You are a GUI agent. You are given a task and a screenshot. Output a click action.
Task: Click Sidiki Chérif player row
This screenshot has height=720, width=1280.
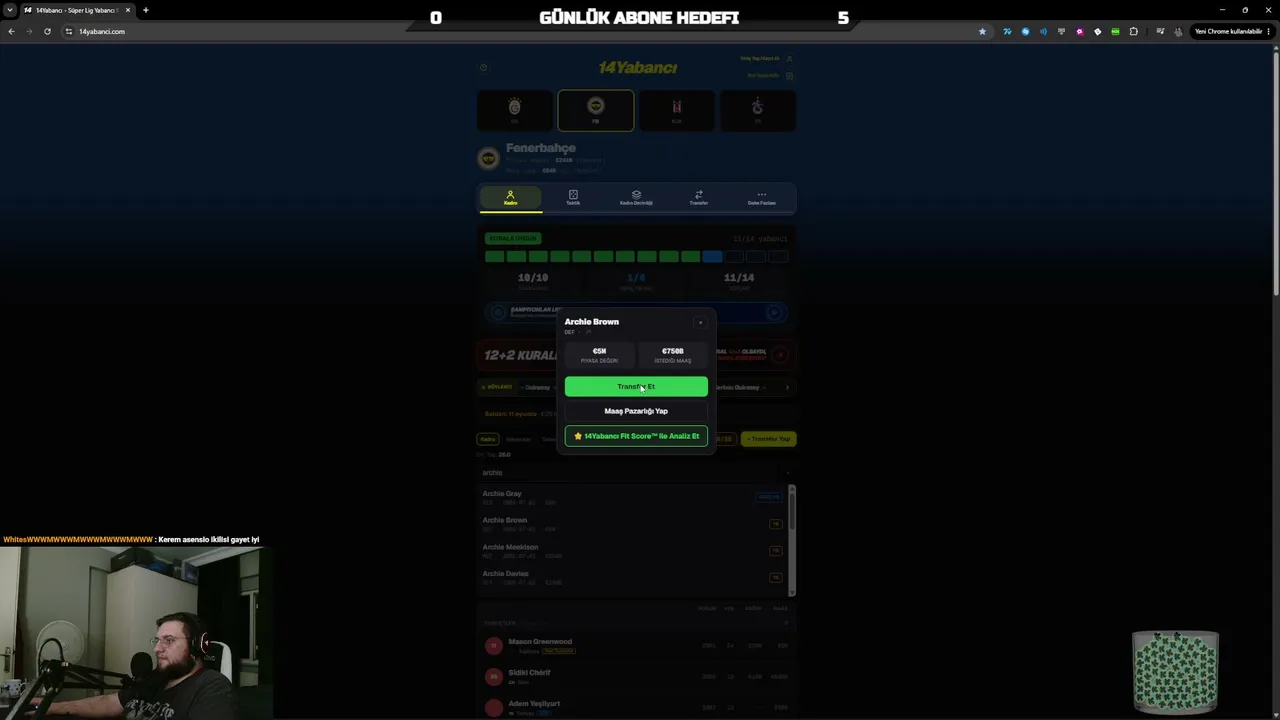(x=636, y=677)
